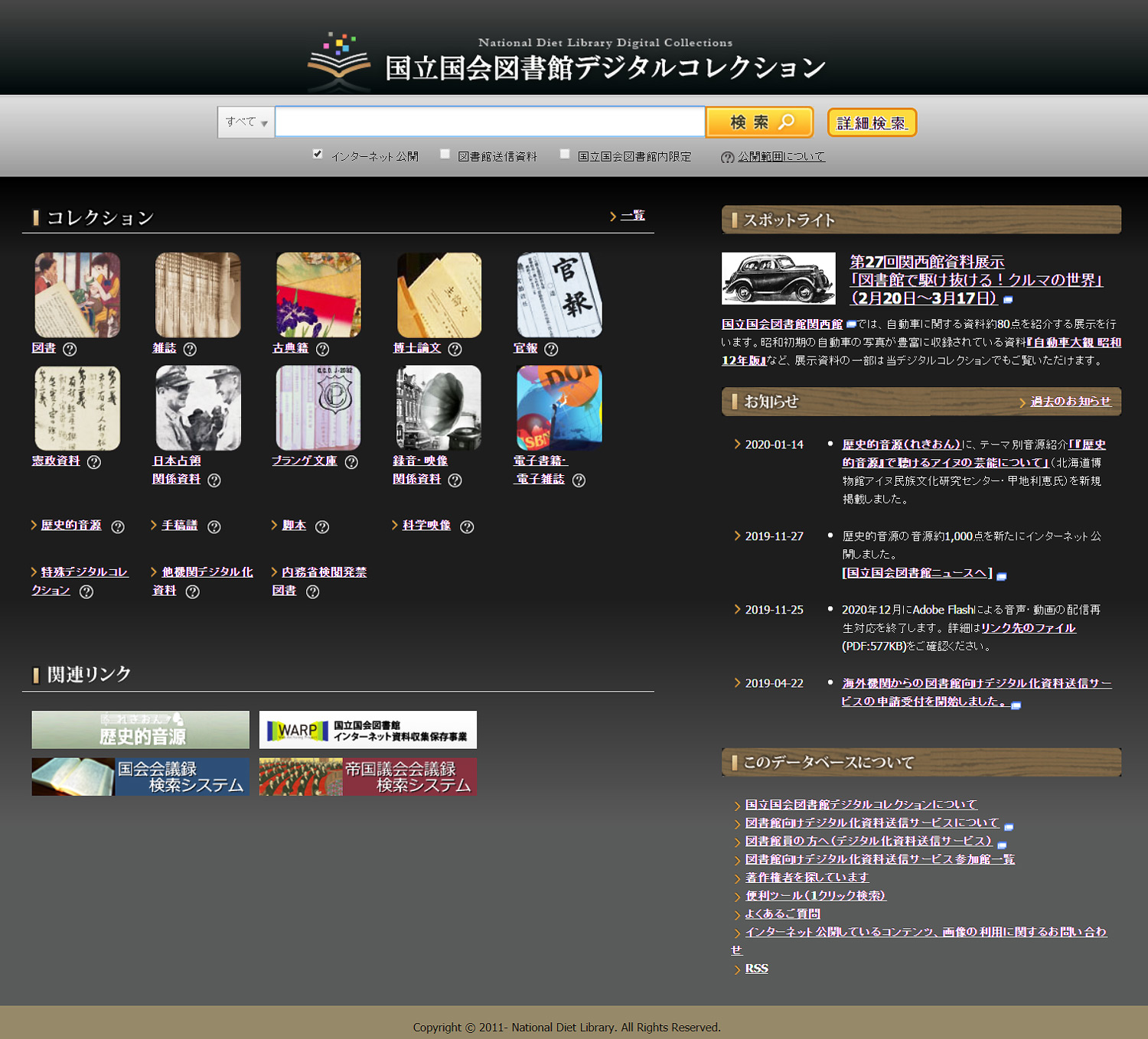Viewport: 1148px width, 1039px height.
Task: Click the help icon next to 雑誌
Action: pos(190,349)
